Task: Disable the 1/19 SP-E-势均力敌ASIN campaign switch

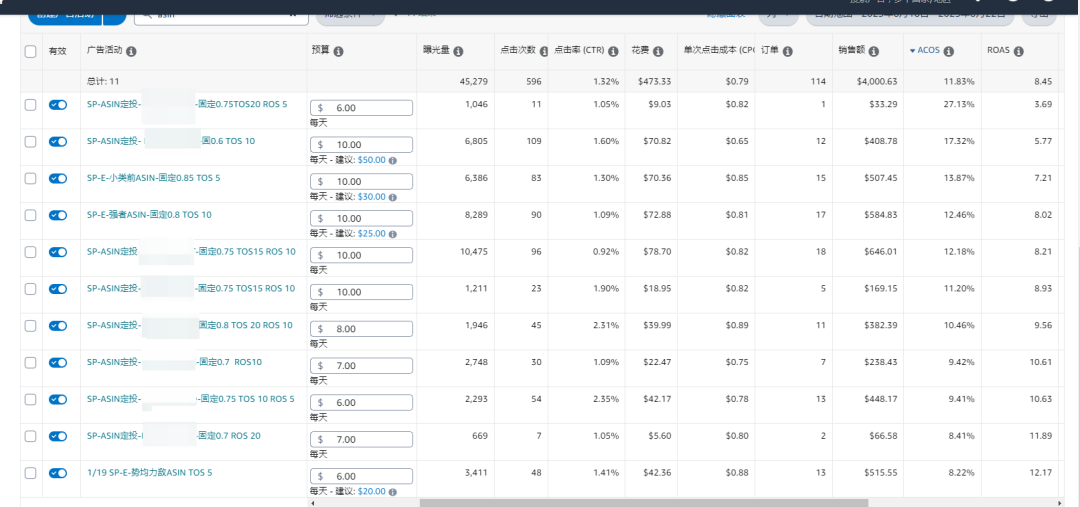Action: click(x=58, y=473)
